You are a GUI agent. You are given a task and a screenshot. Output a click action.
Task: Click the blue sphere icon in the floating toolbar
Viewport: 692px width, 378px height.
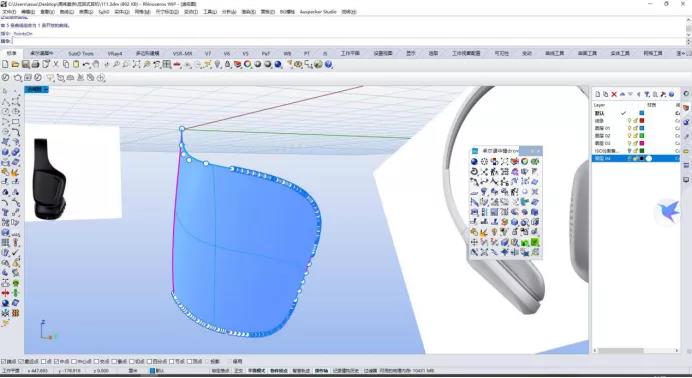[474, 161]
